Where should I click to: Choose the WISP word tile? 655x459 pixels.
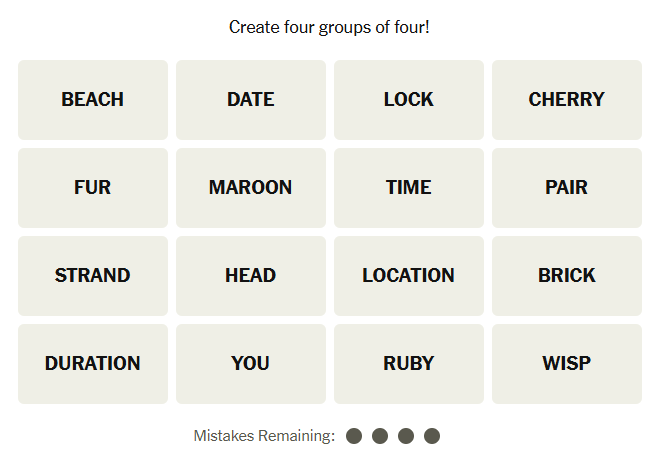(x=567, y=364)
